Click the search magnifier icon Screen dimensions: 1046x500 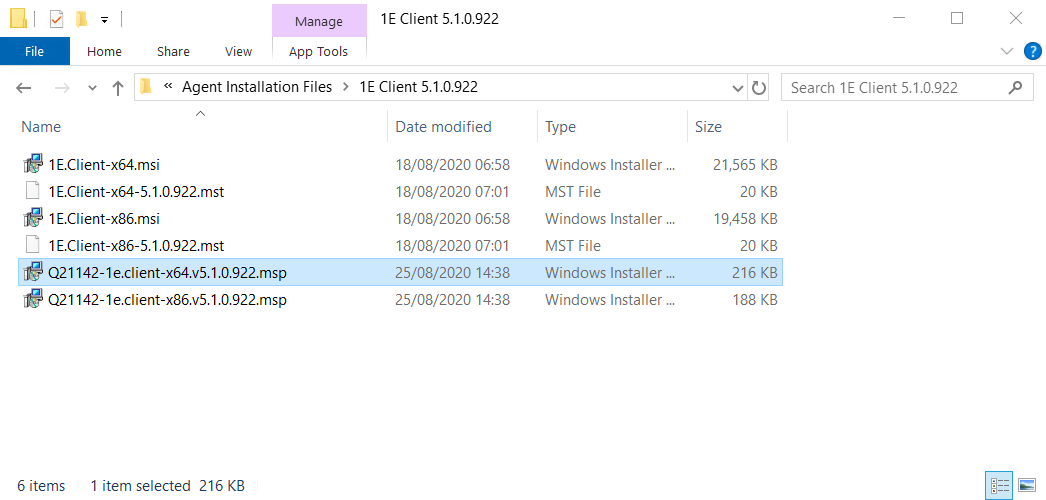1015,87
